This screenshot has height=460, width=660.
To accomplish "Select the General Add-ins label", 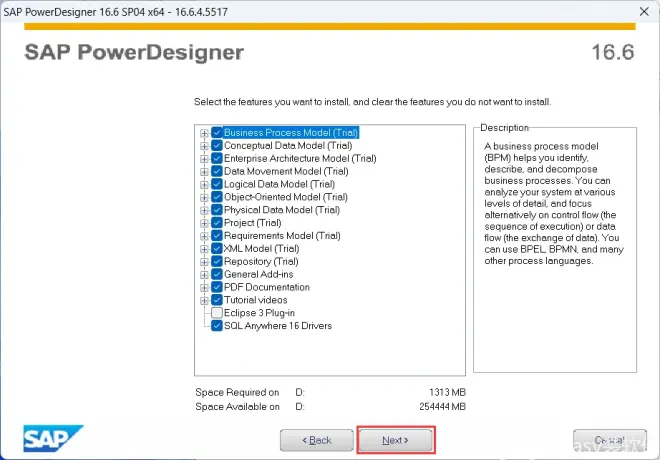I will tap(258, 274).
